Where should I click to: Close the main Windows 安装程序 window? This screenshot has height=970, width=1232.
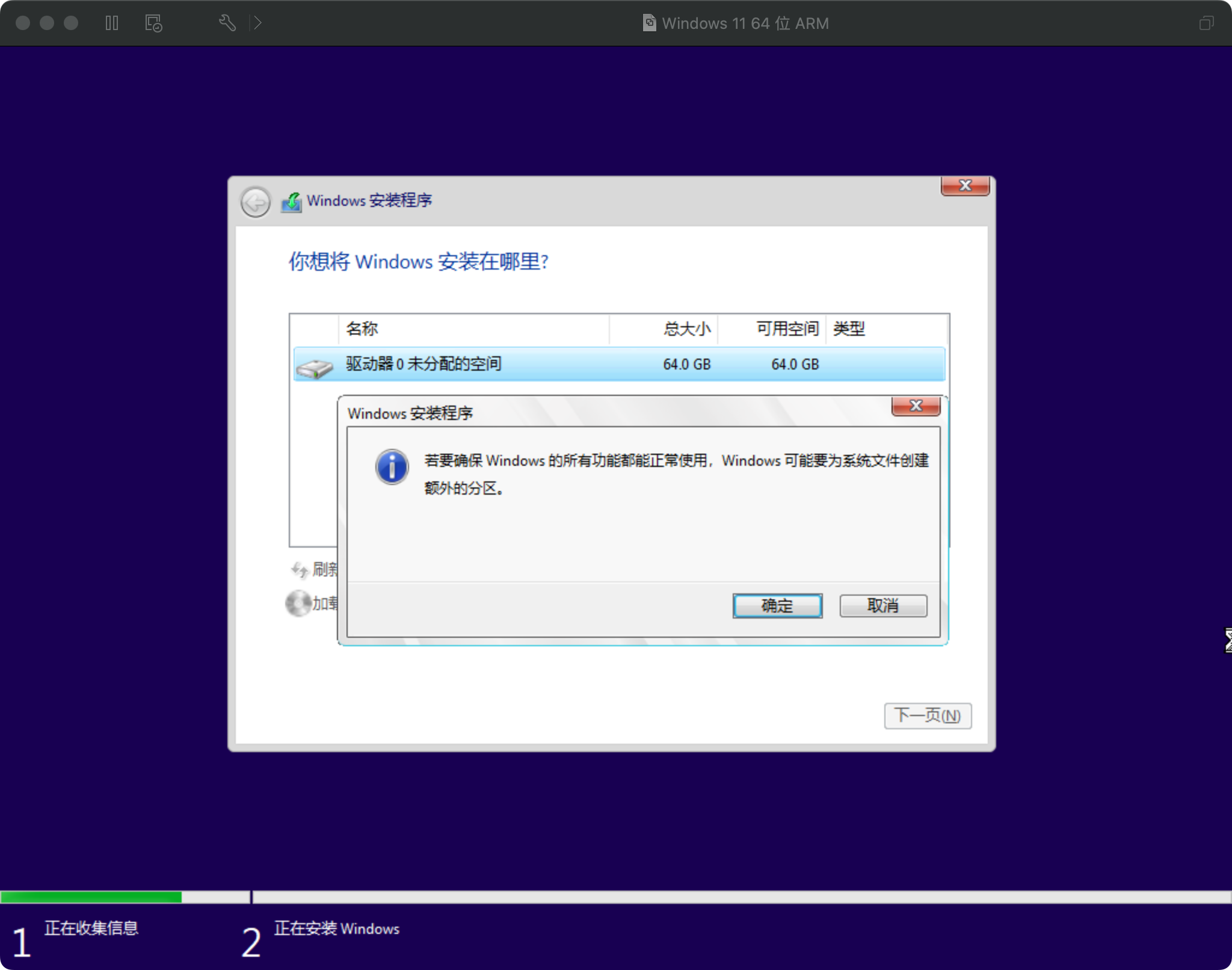point(965,186)
